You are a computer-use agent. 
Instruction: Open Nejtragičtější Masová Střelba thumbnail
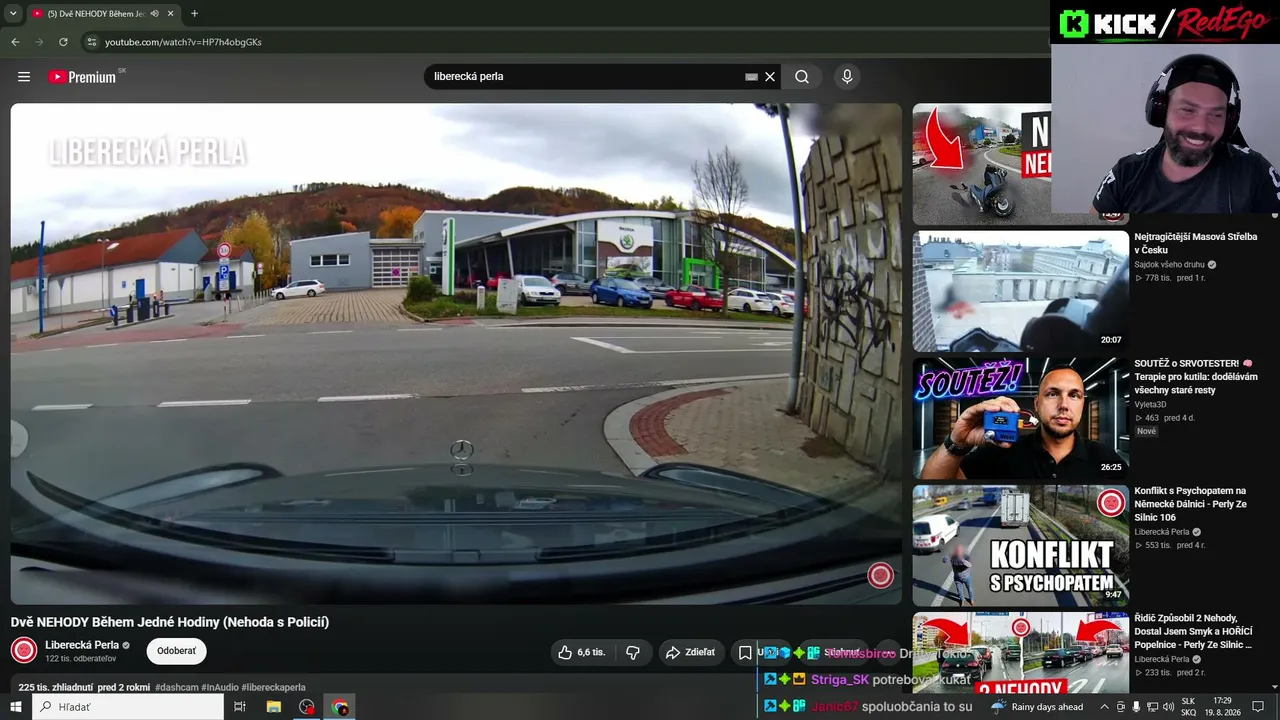1020,291
